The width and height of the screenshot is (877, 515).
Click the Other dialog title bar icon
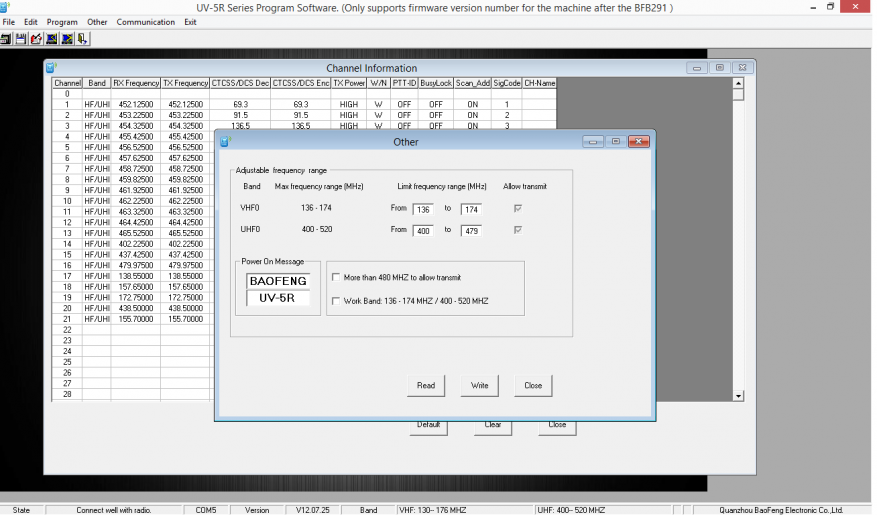[x=225, y=141]
